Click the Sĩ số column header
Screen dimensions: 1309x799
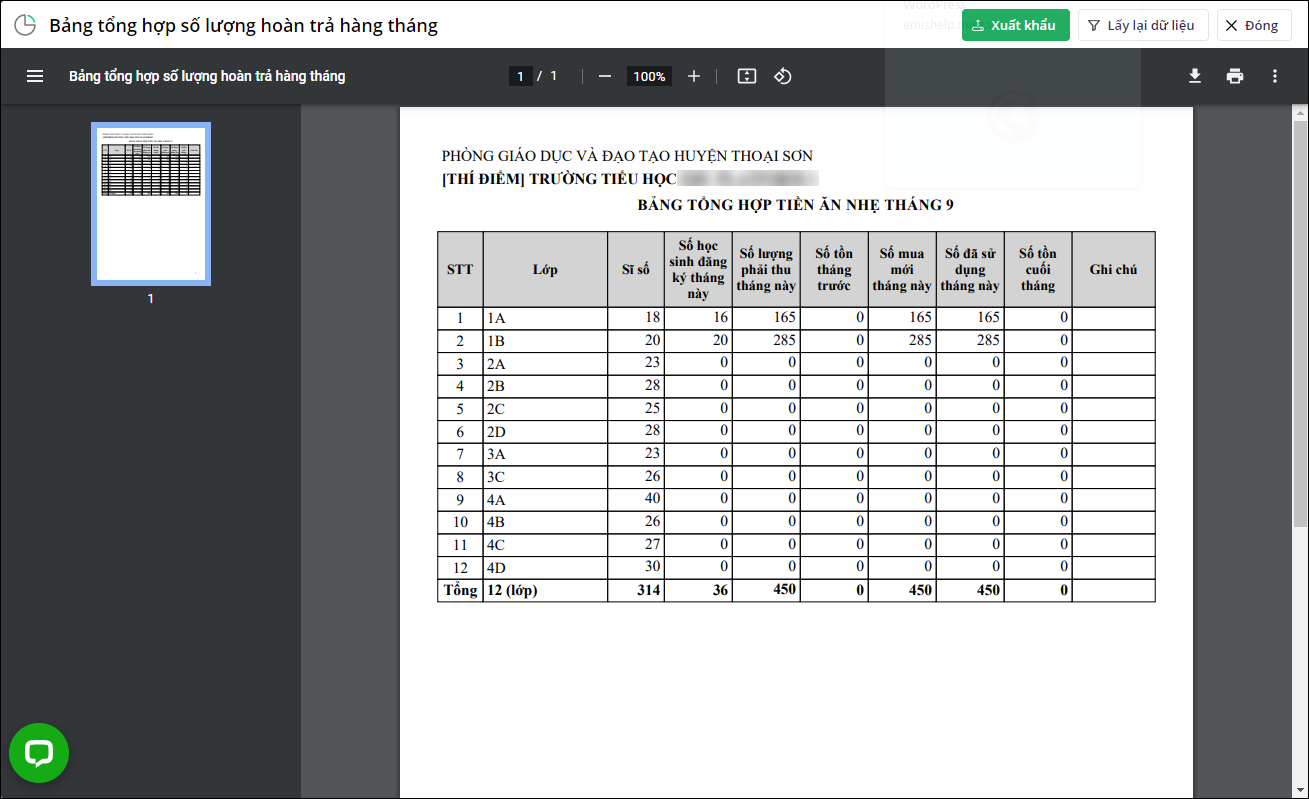click(x=636, y=269)
